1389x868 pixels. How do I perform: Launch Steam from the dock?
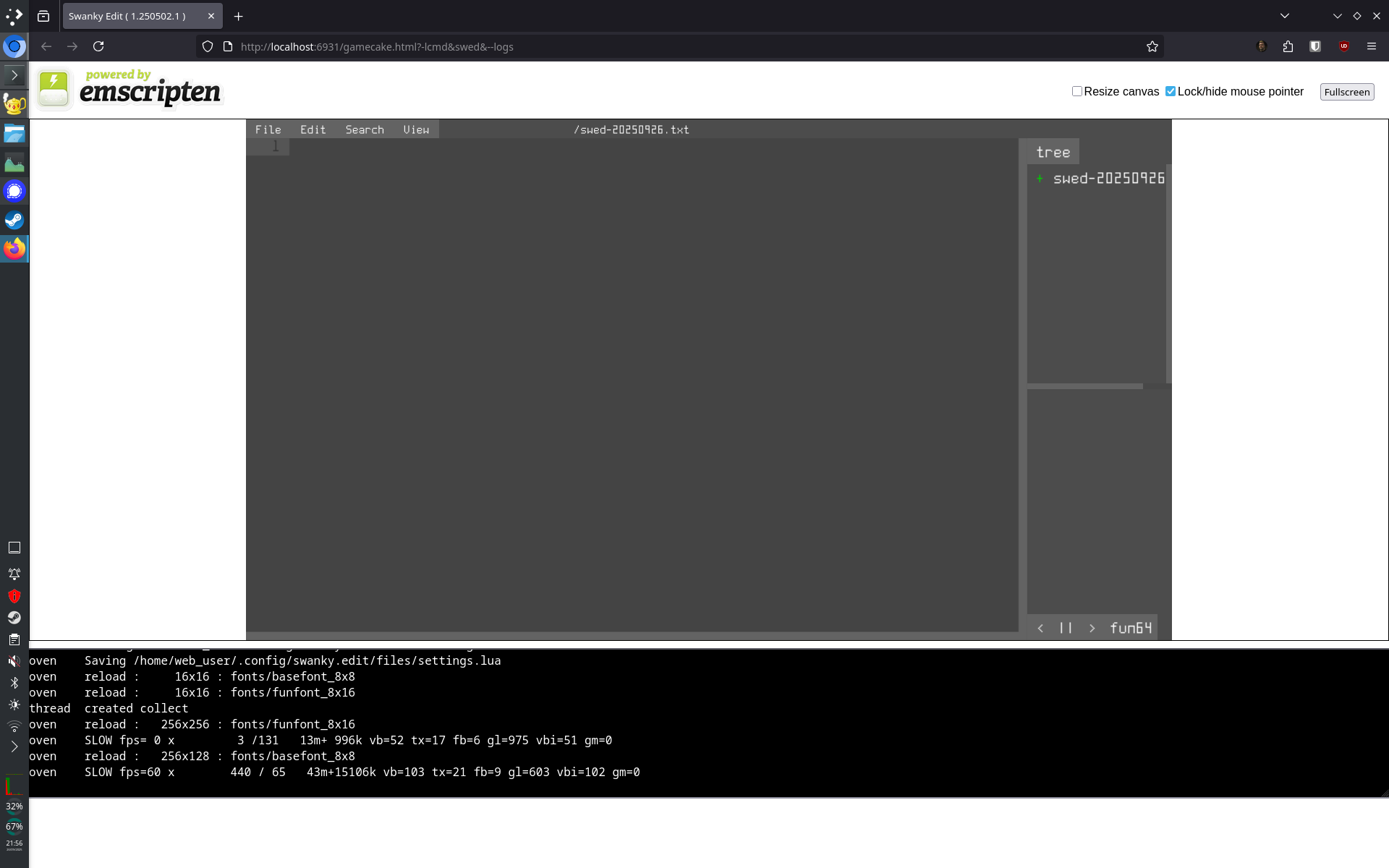click(14, 220)
